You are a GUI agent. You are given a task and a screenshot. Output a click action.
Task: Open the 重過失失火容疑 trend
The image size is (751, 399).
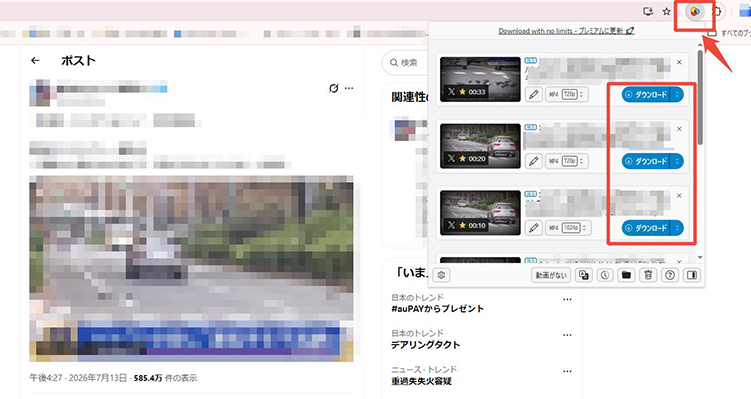coord(421,381)
